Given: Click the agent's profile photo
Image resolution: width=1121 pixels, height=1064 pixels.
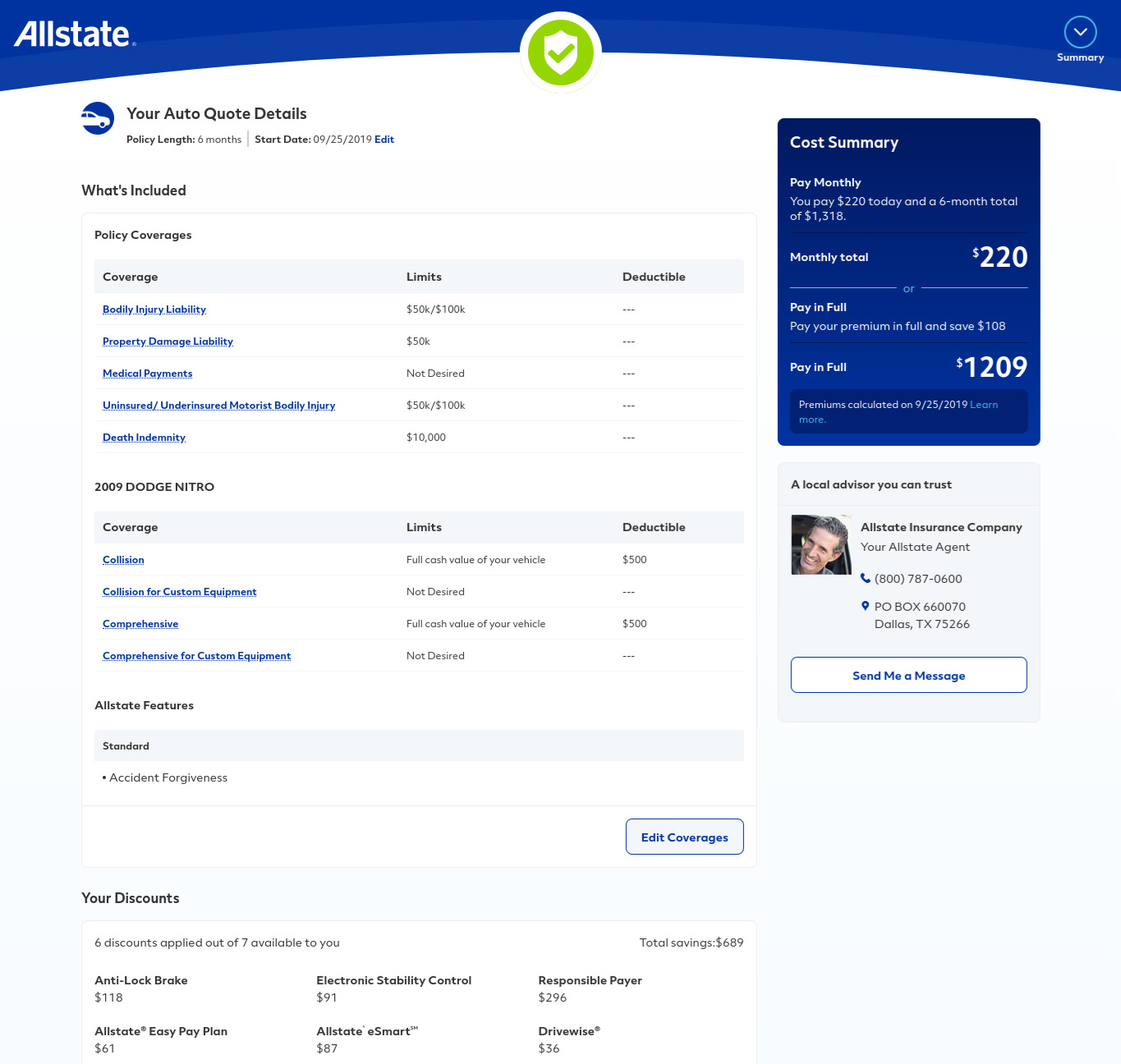Looking at the screenshot, I should 821,545.
